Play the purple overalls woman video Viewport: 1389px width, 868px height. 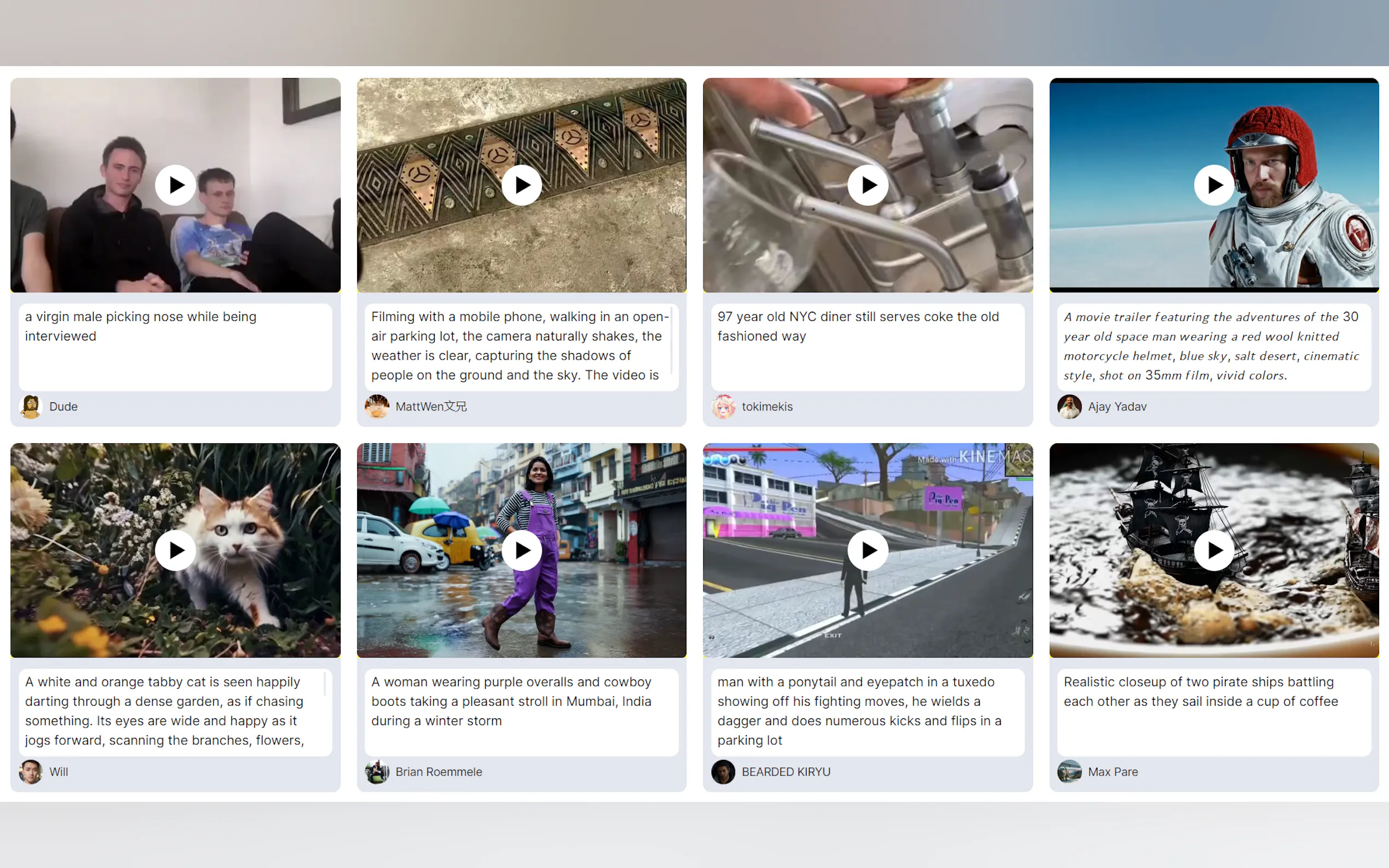pyautogui.click(x=521, y=550)
